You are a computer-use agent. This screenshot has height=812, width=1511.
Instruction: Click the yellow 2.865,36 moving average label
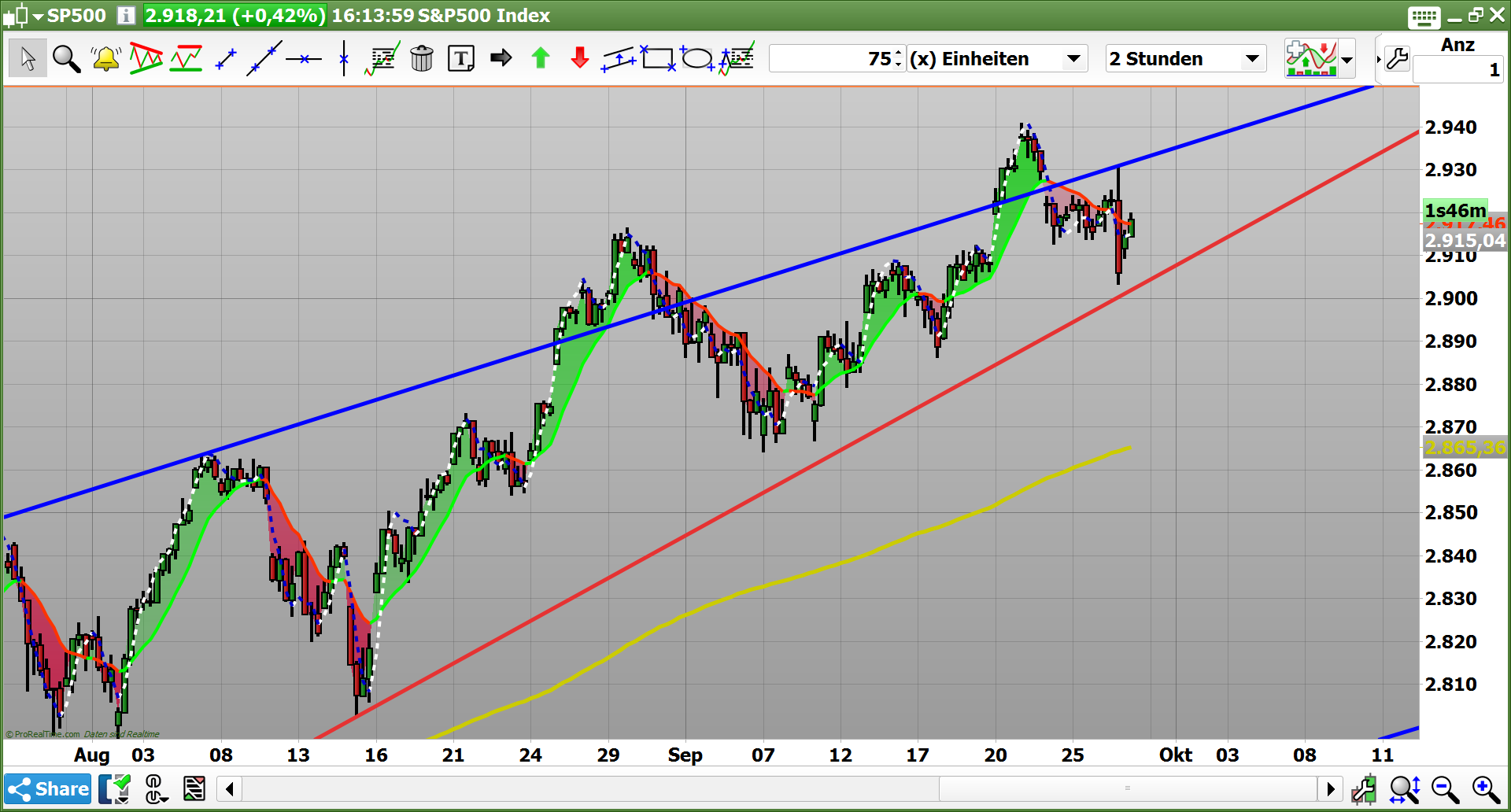click(x=1465, y=448)
